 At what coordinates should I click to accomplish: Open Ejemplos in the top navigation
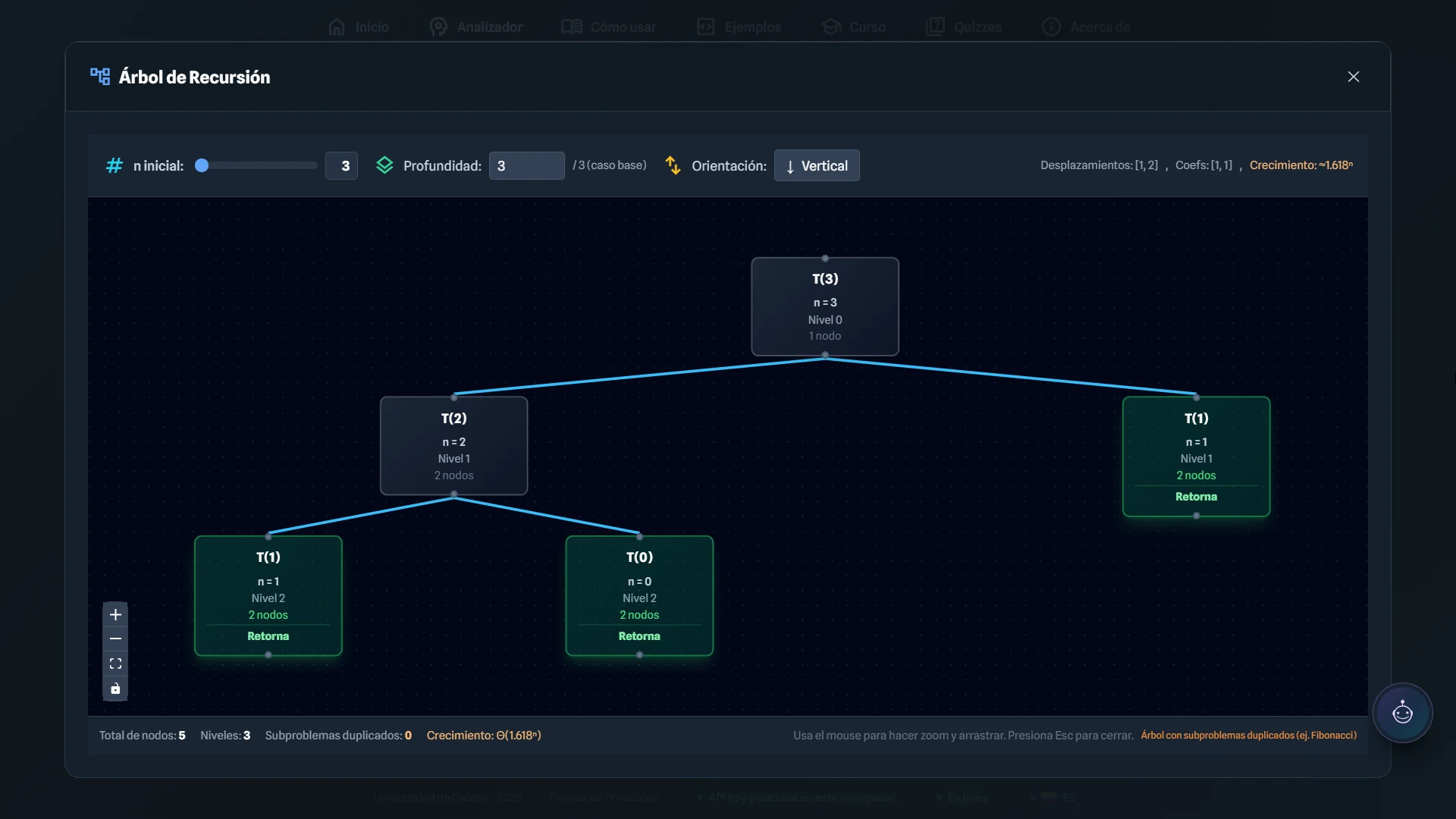coord(739,27)
